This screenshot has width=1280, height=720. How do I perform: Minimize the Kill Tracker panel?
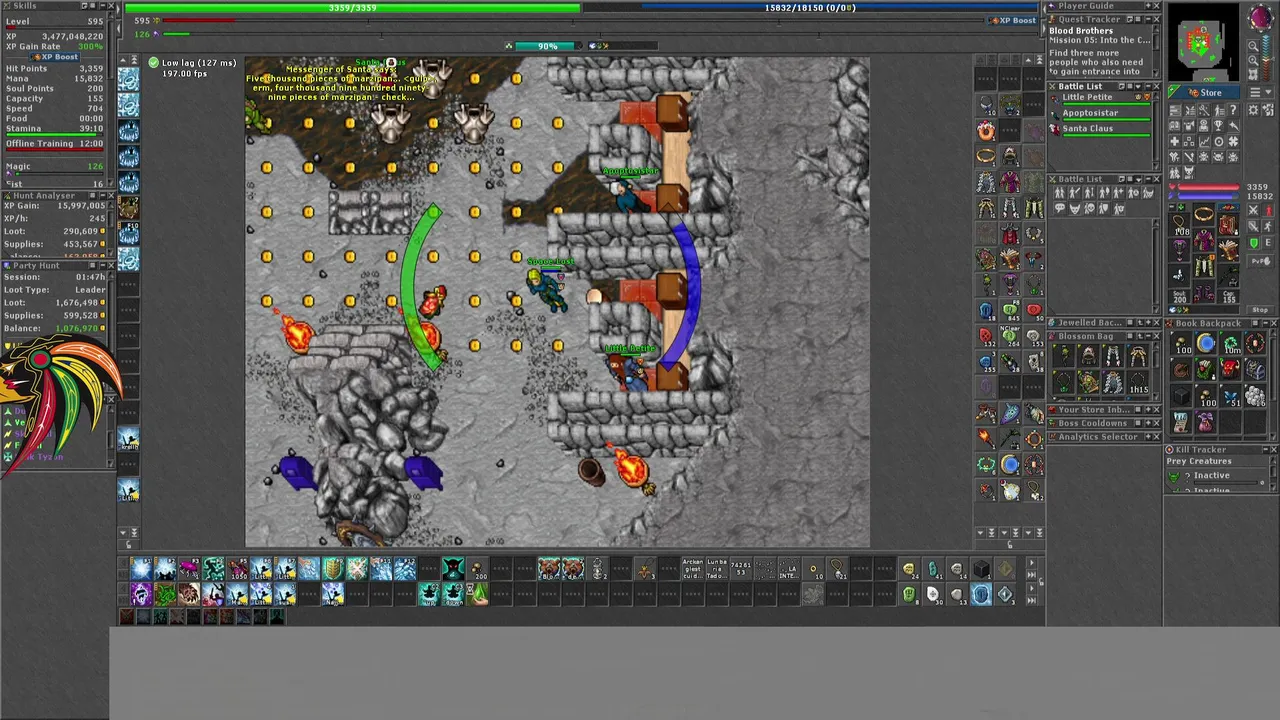(x=1265, y=449)
